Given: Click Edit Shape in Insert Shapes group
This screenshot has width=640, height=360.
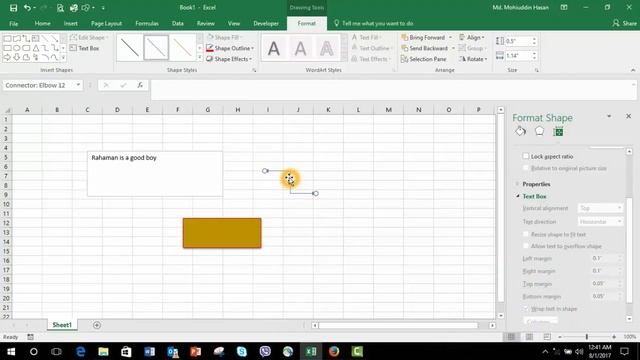Looking at the screenshot, I should pyautogui.click(x=88, y=38).
